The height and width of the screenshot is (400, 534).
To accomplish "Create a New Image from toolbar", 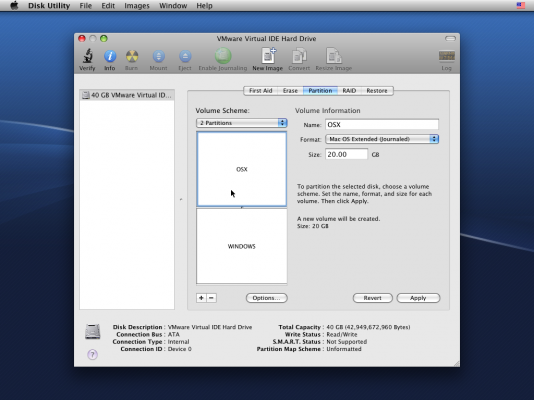I will (268, 56).
